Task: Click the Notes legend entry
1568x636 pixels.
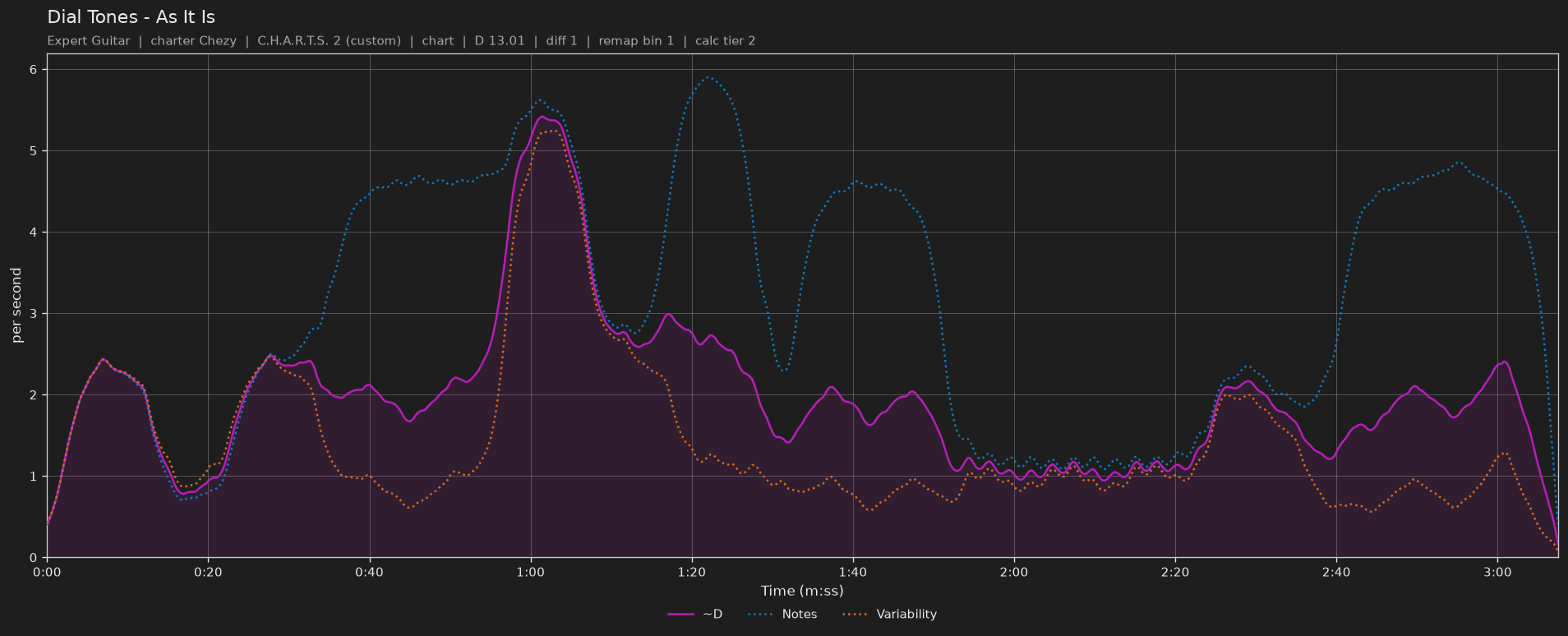Action: click(783, 614)
